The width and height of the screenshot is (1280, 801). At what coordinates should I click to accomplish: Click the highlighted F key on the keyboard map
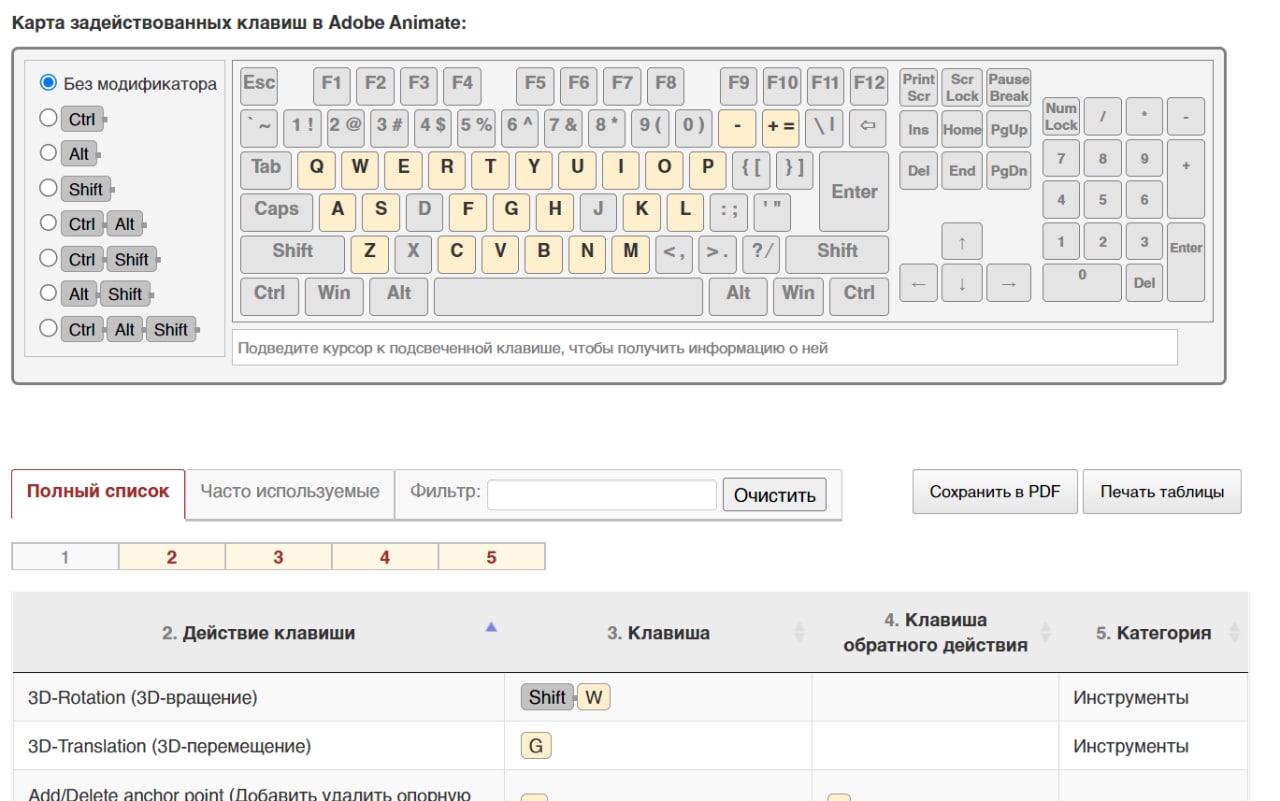pyautogui.click(x=468, y=211)
